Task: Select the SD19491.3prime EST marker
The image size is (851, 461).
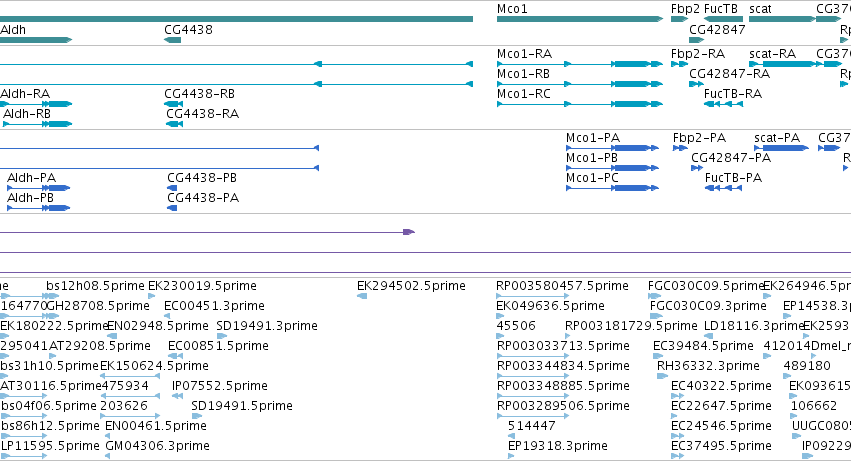Action: click(x=221, y=336)
